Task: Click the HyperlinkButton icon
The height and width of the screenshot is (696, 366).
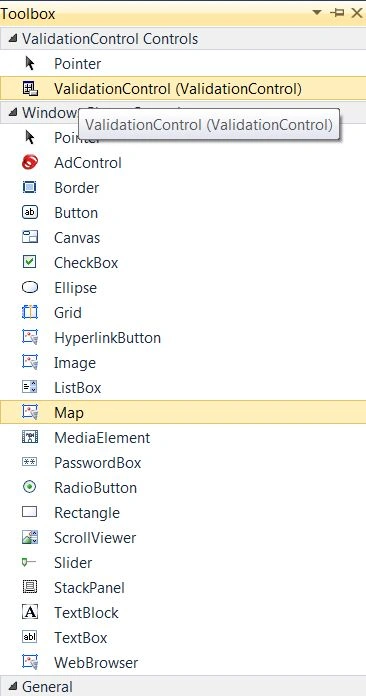Action: pyautogui.click(x=30, y=337)
